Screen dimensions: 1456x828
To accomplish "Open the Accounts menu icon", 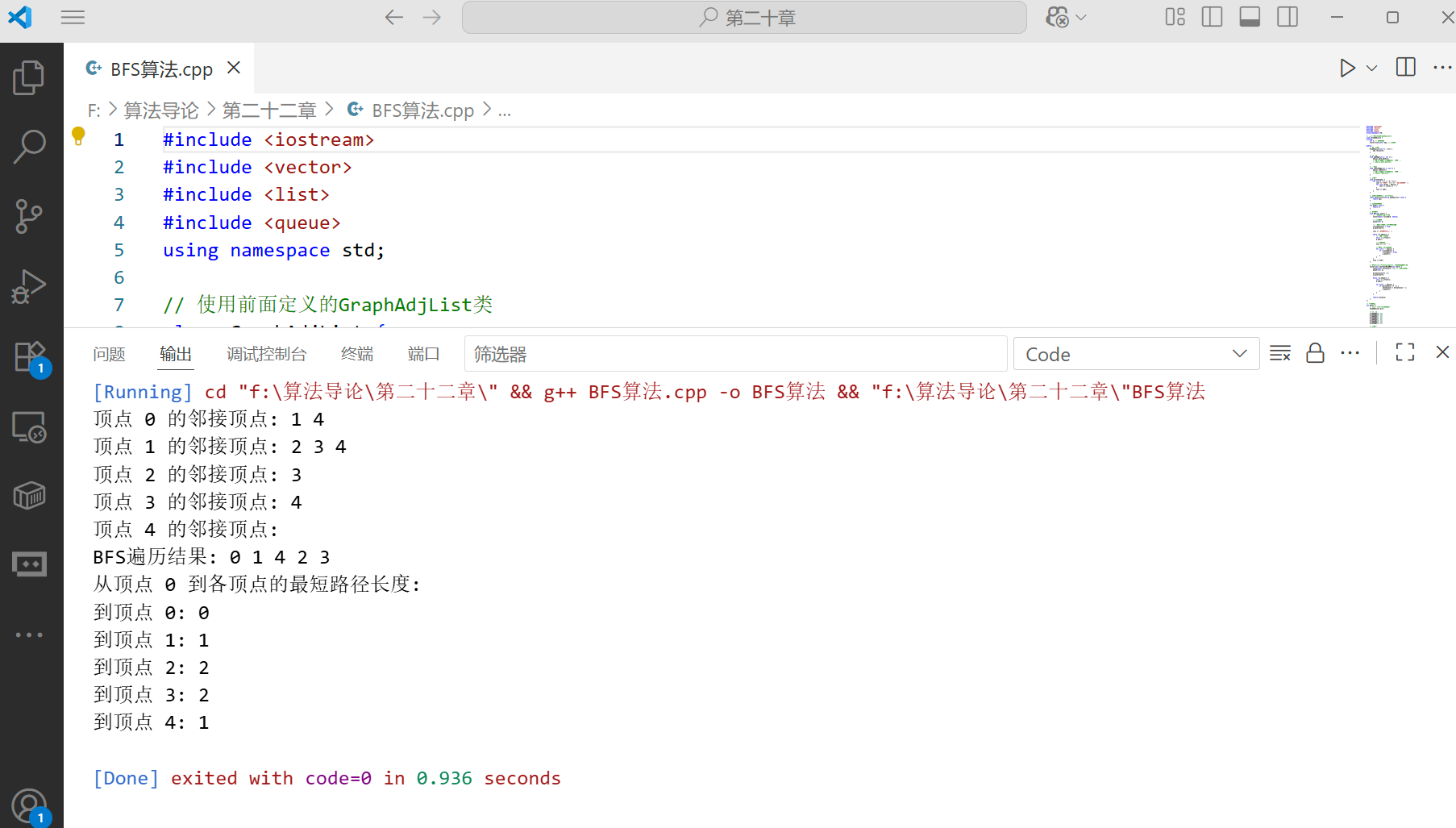I will click(x=31, y=806).
